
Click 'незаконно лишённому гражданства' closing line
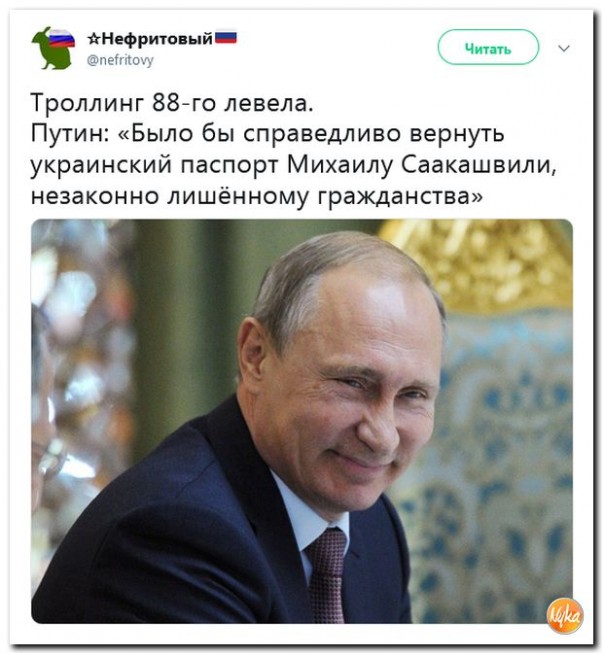[x=256, y=196]
